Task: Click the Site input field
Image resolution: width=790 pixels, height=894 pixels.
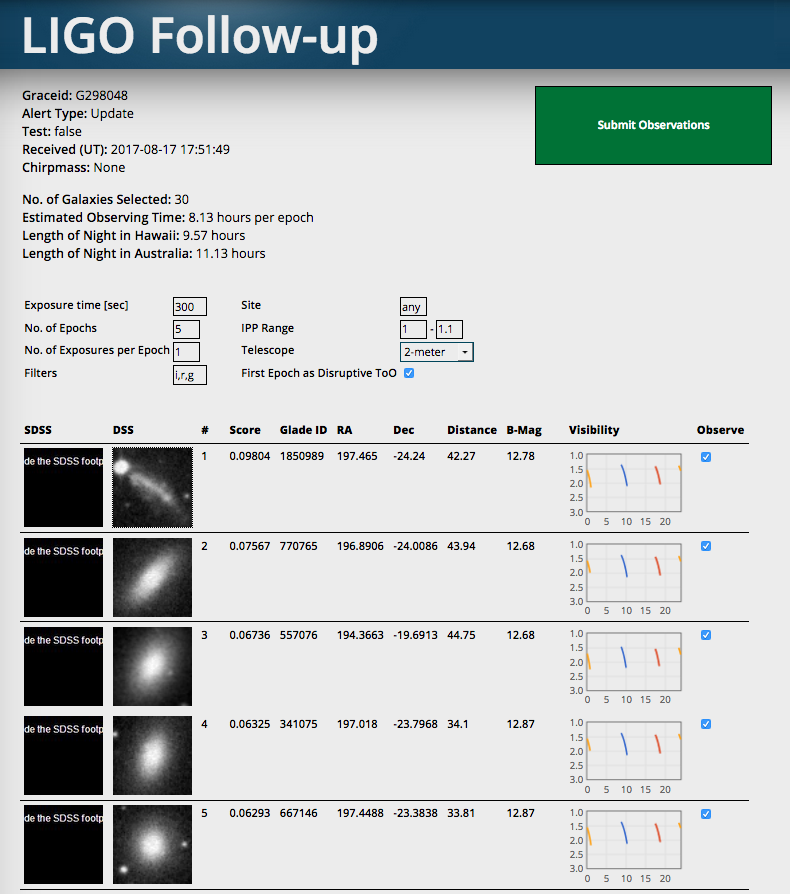Action: tap(412, 307)
